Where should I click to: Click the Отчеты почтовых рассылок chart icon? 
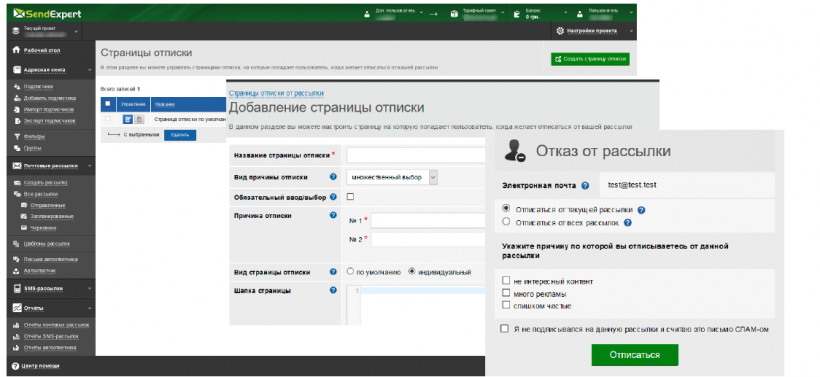click(17, 325)
